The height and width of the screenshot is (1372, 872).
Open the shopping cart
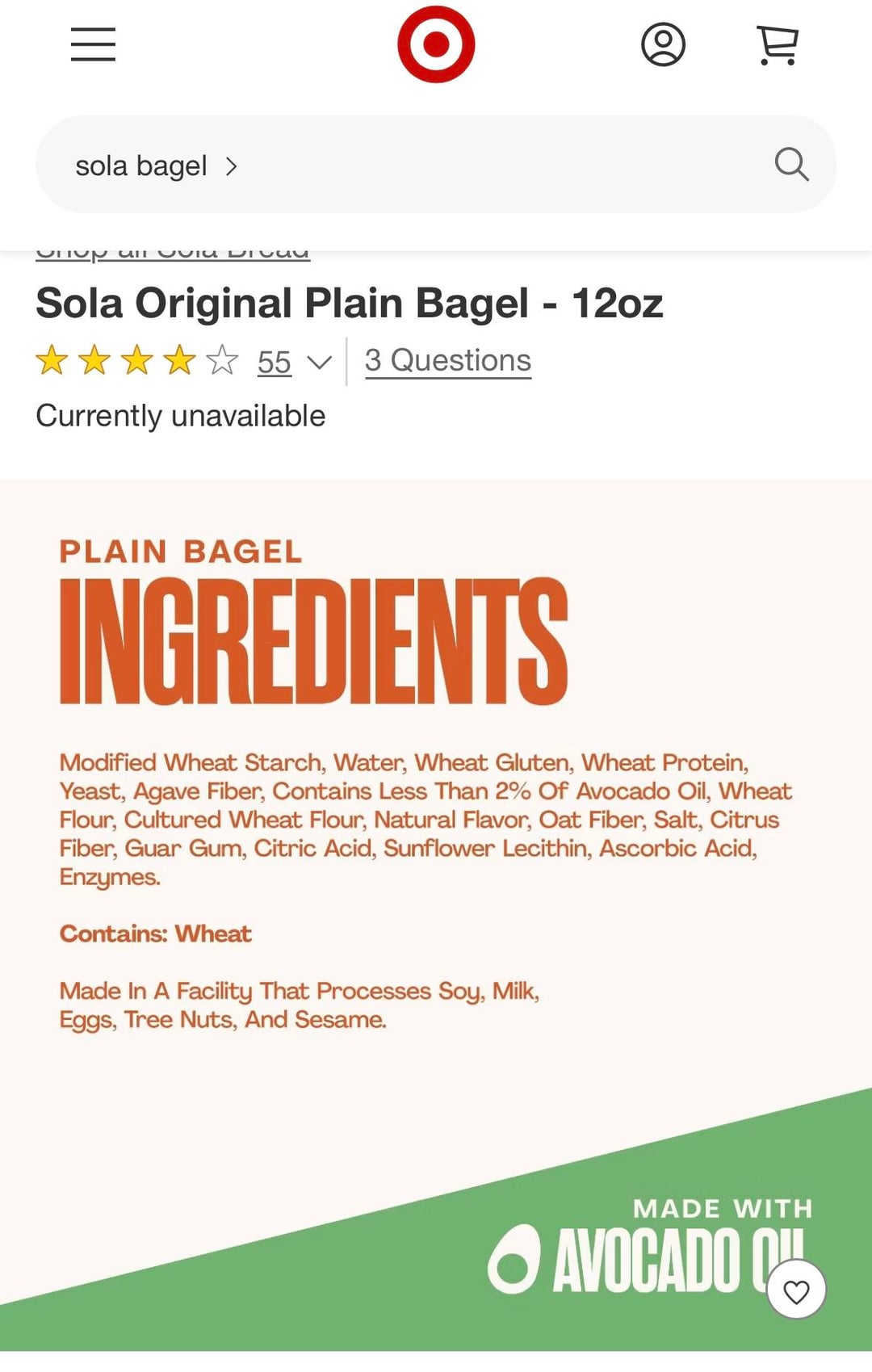[x=778, y=44]
